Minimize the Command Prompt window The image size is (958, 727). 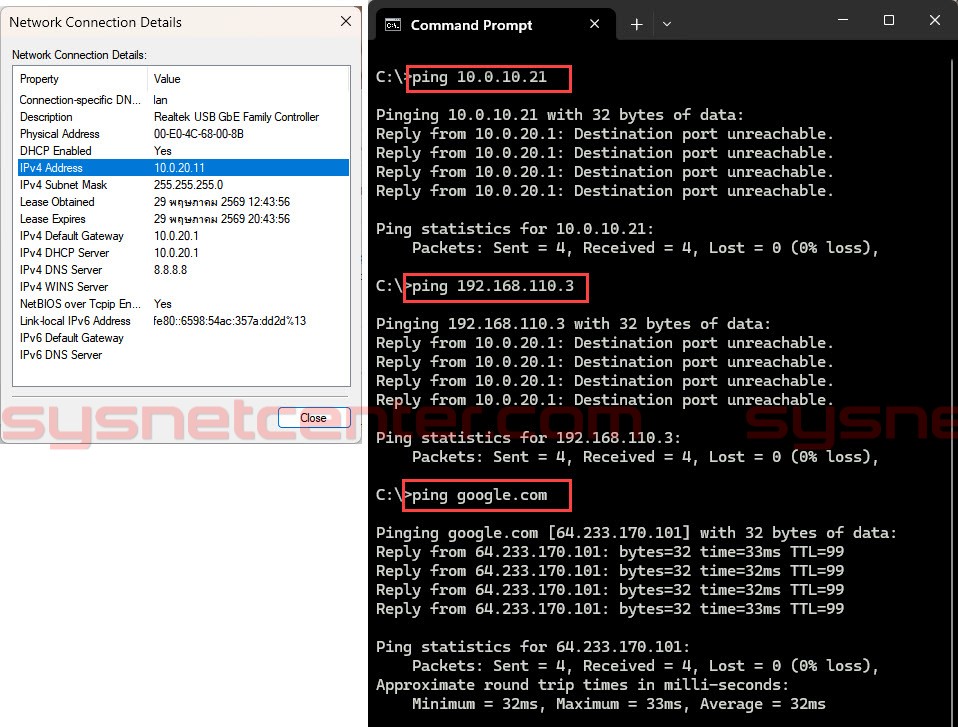[843, 20]
